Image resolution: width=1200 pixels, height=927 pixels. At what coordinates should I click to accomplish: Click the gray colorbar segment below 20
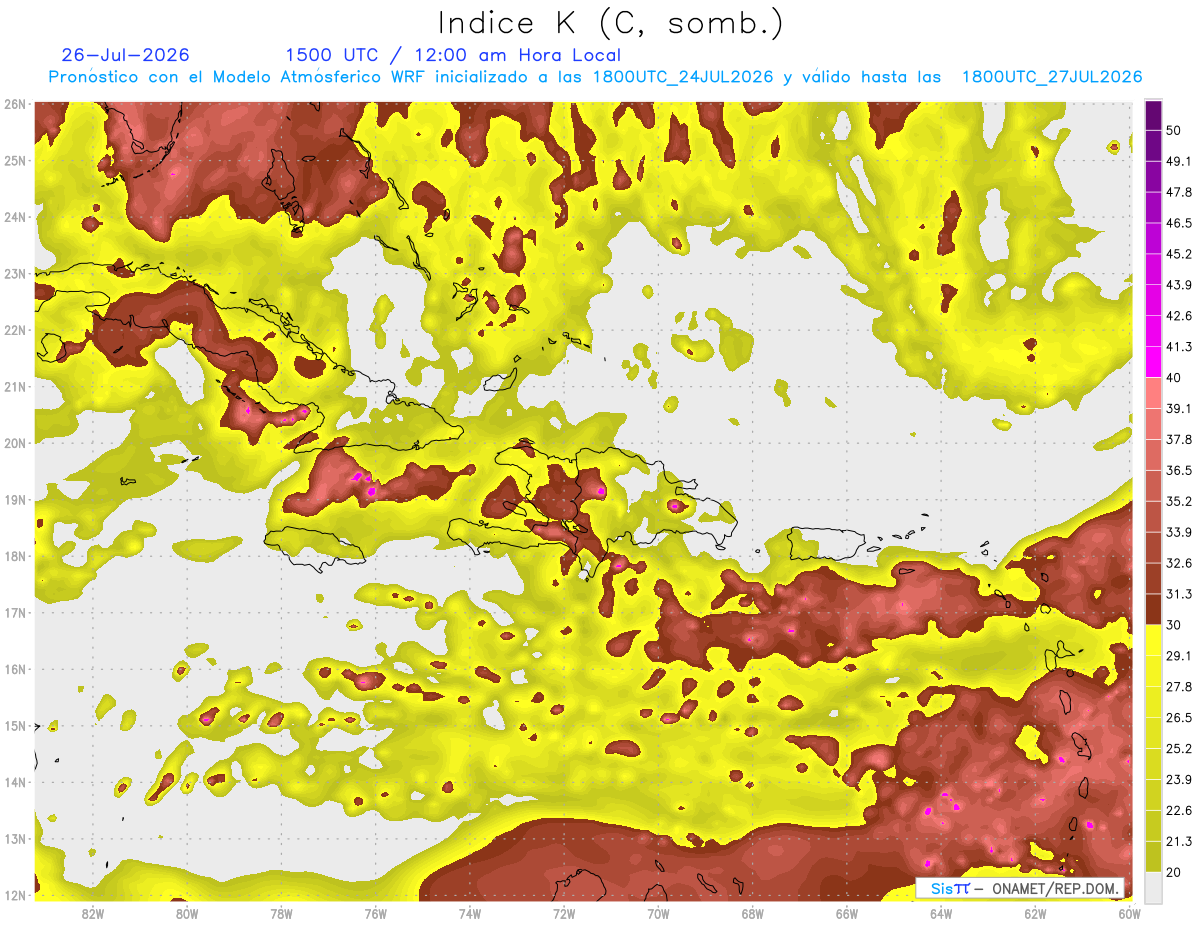[1153, 886]
